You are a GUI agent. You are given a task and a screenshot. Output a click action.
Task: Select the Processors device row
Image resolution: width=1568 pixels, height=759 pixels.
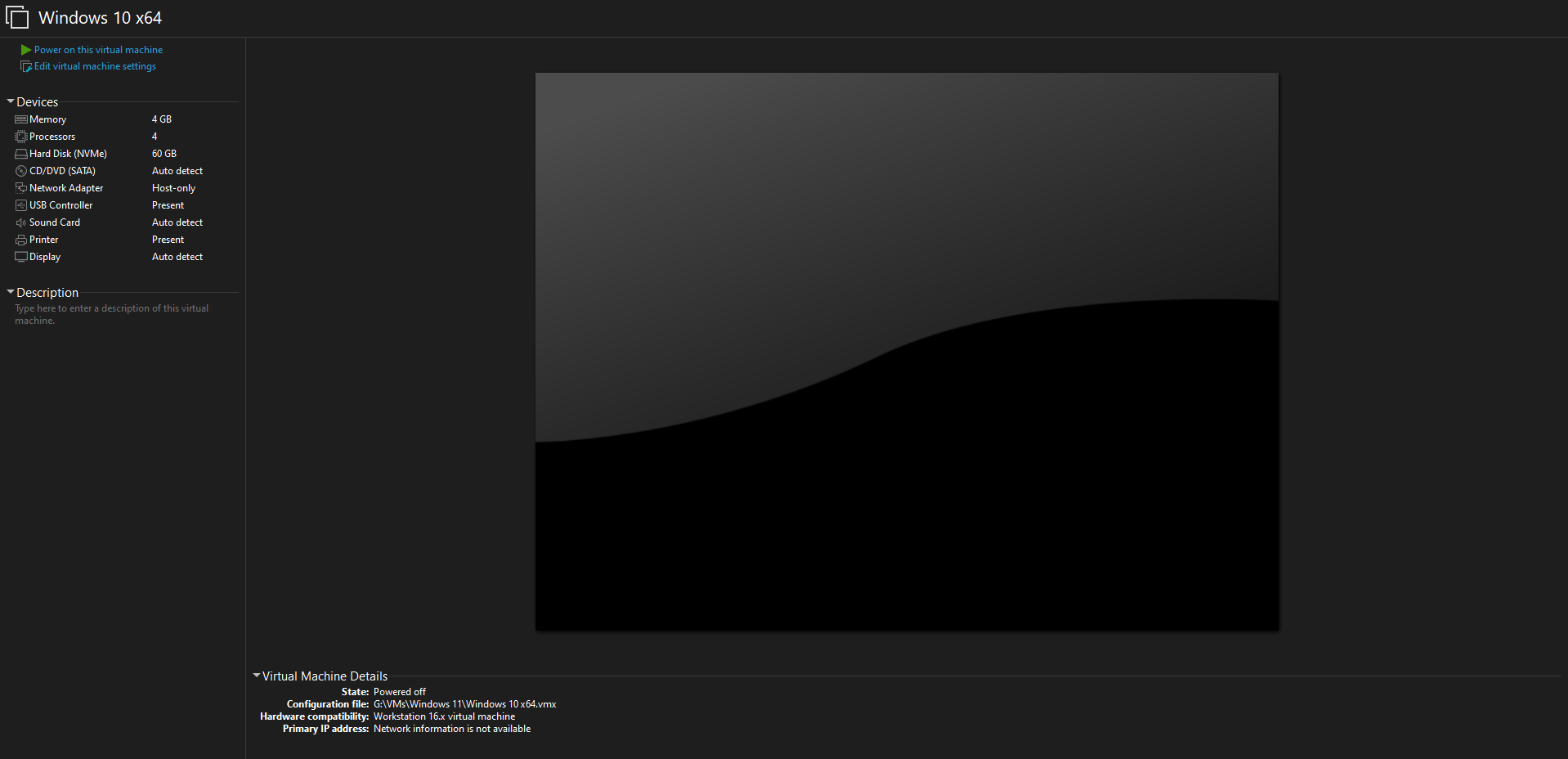[126, 137]
